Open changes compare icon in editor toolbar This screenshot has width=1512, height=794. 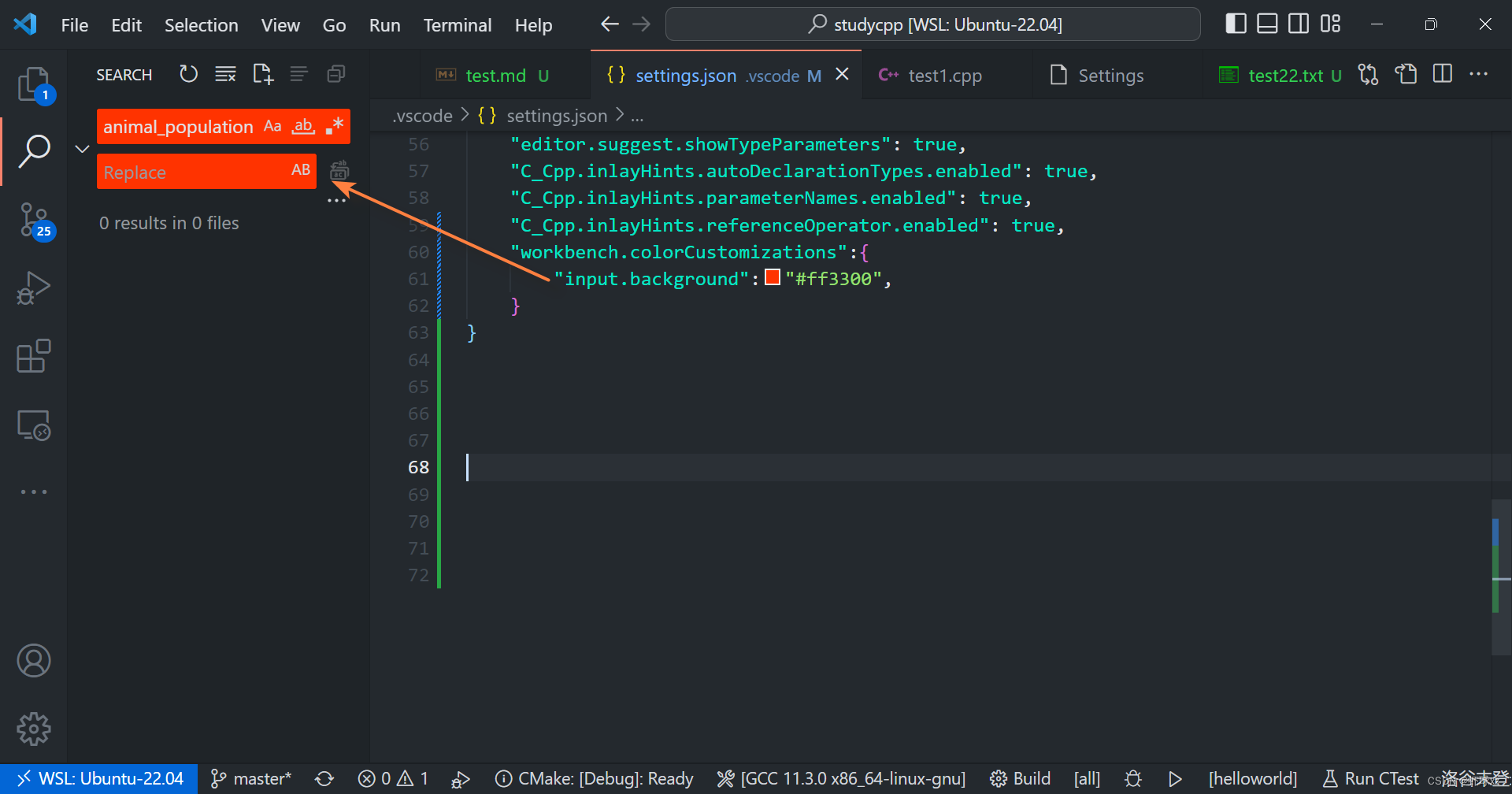1369,74
